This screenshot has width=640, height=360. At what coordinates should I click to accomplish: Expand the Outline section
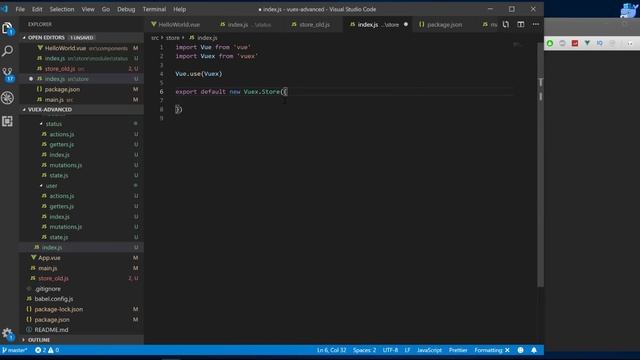[x=24, y=340]
